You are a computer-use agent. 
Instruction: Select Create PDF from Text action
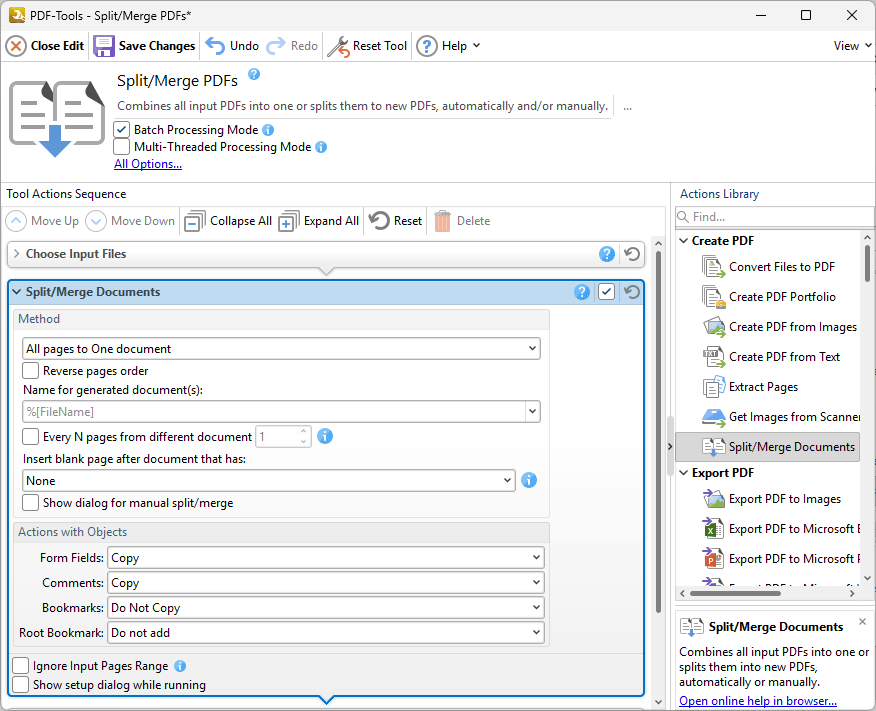(772, 357)
